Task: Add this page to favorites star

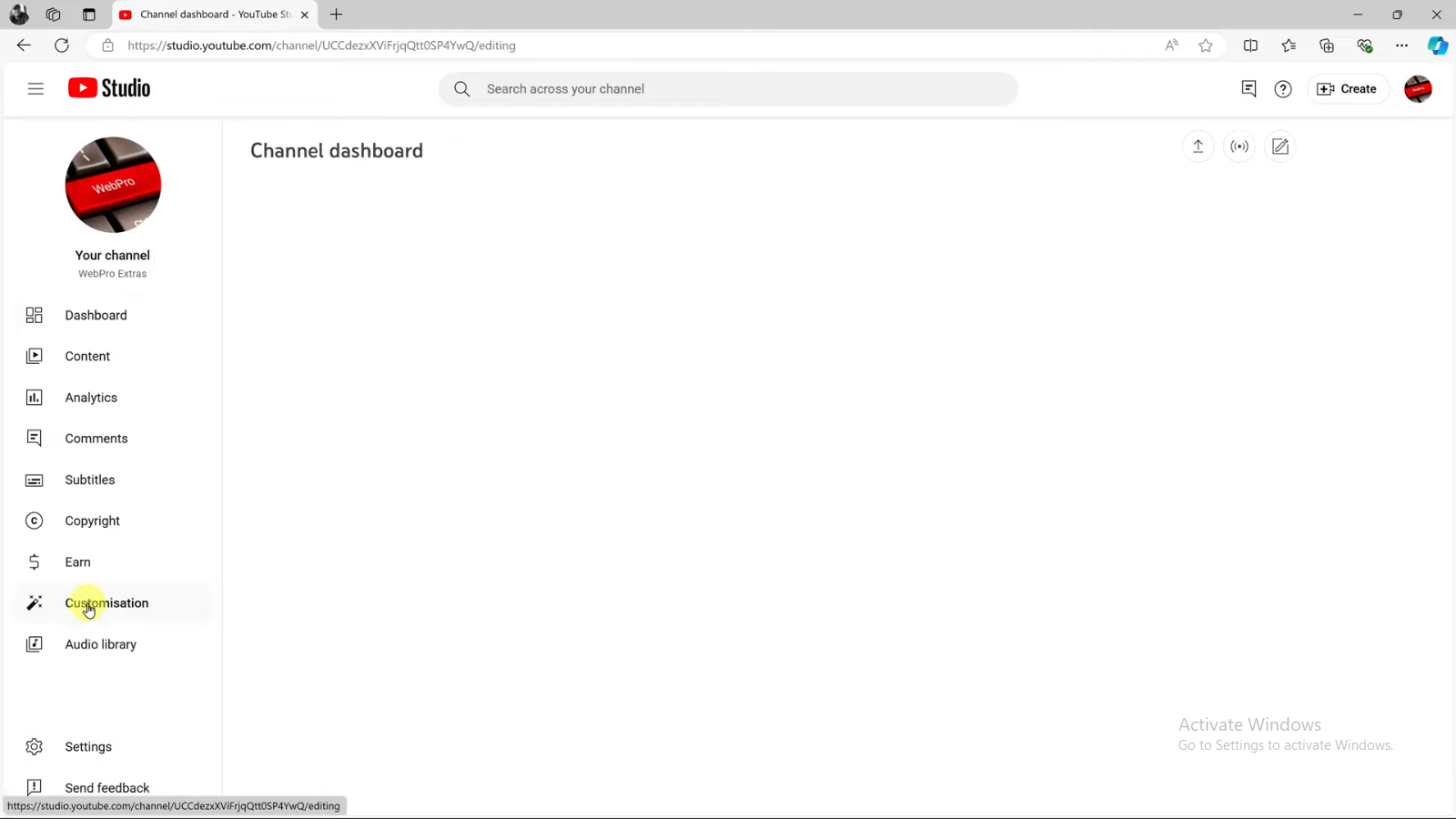Action: [x=1206, y=45]
